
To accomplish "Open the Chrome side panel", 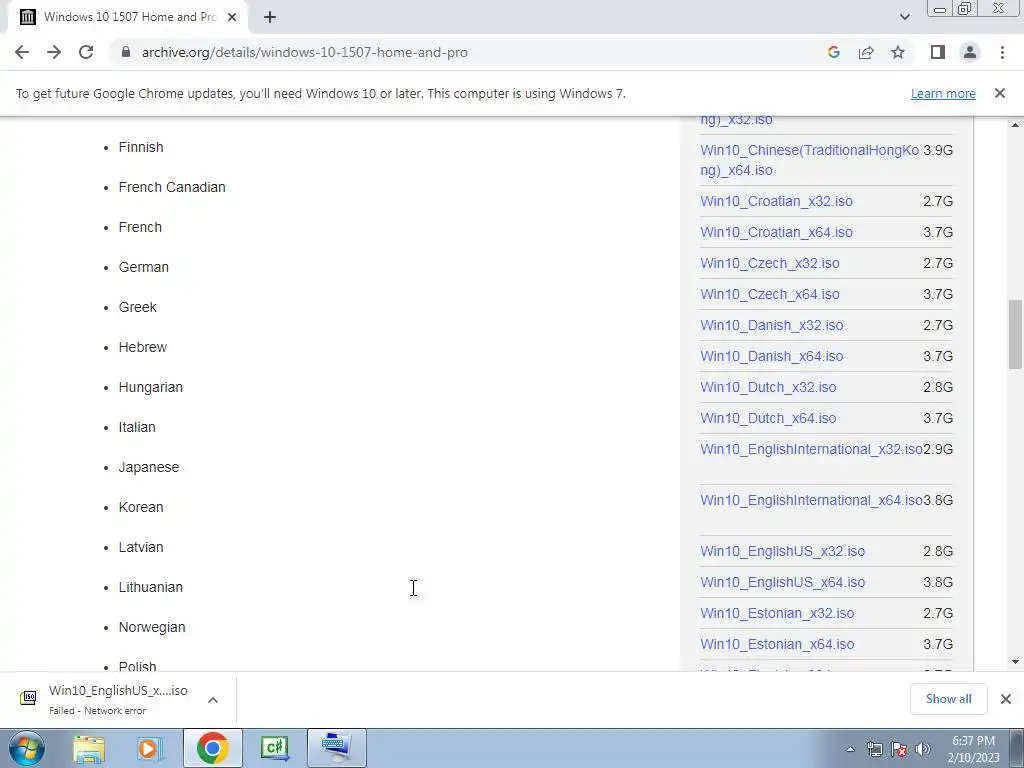I will tap(938, 52).
